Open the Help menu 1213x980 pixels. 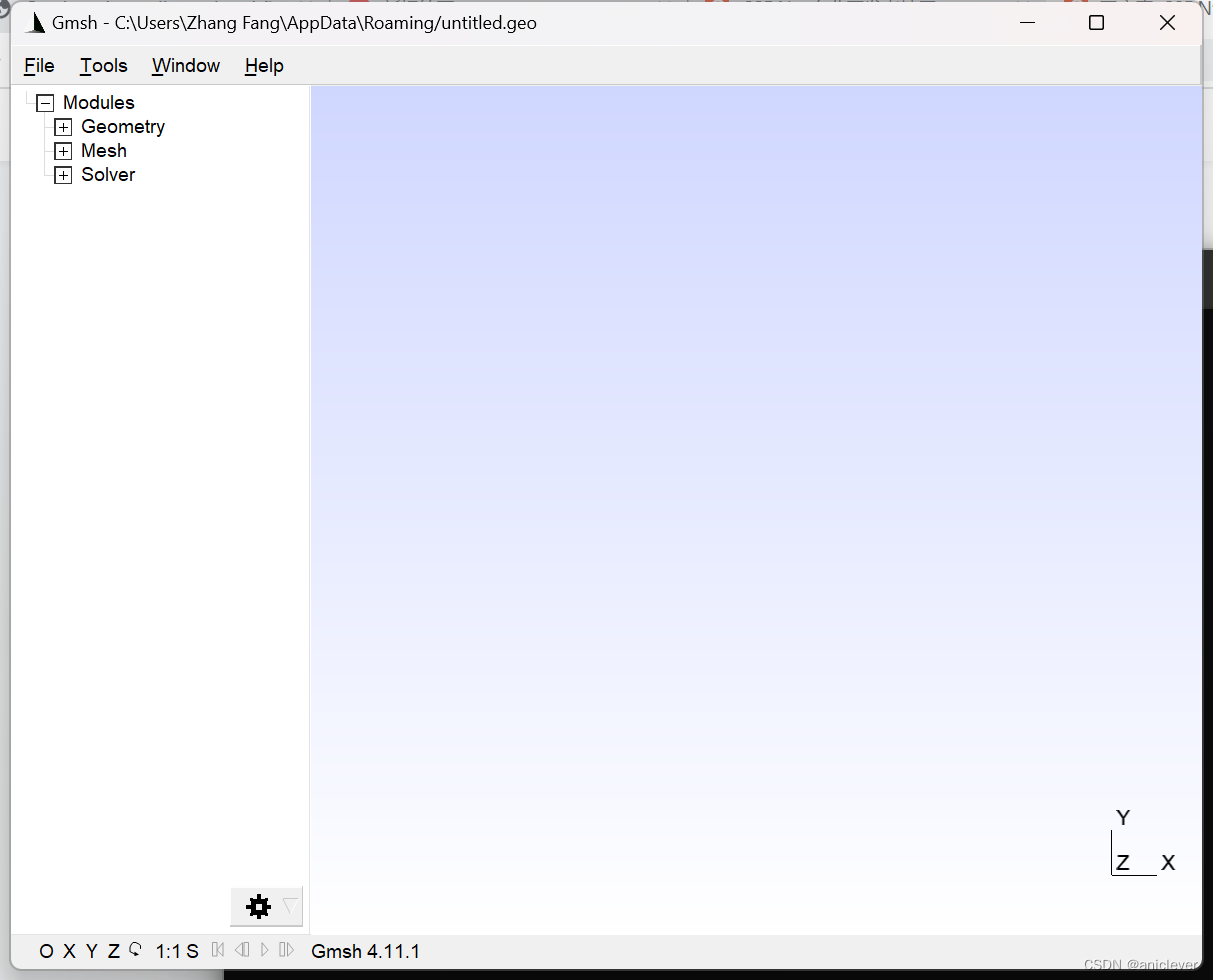click(264, 66)
